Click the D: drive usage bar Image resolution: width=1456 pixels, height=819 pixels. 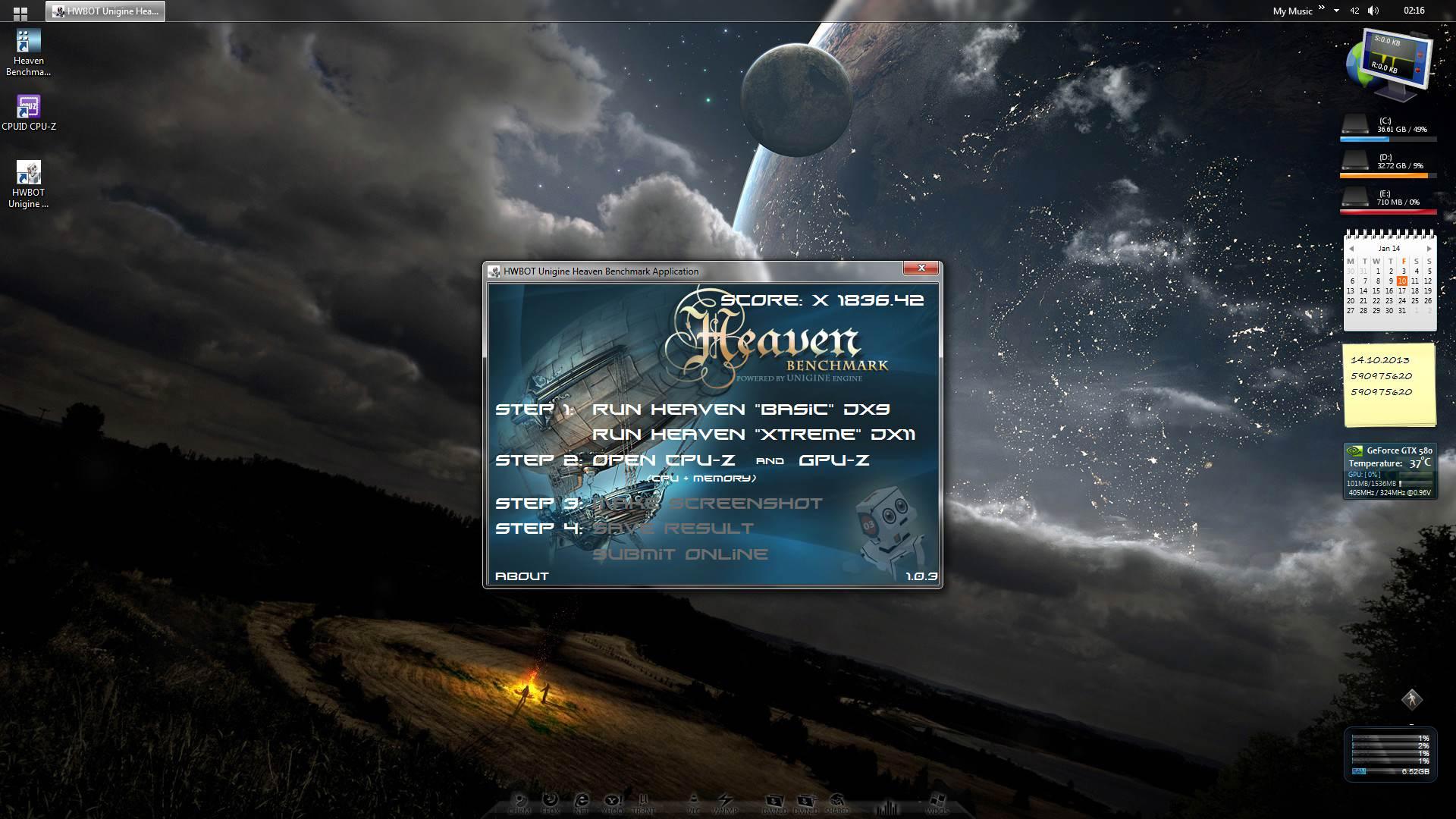pyautogui.click(x=1388, y=176)
